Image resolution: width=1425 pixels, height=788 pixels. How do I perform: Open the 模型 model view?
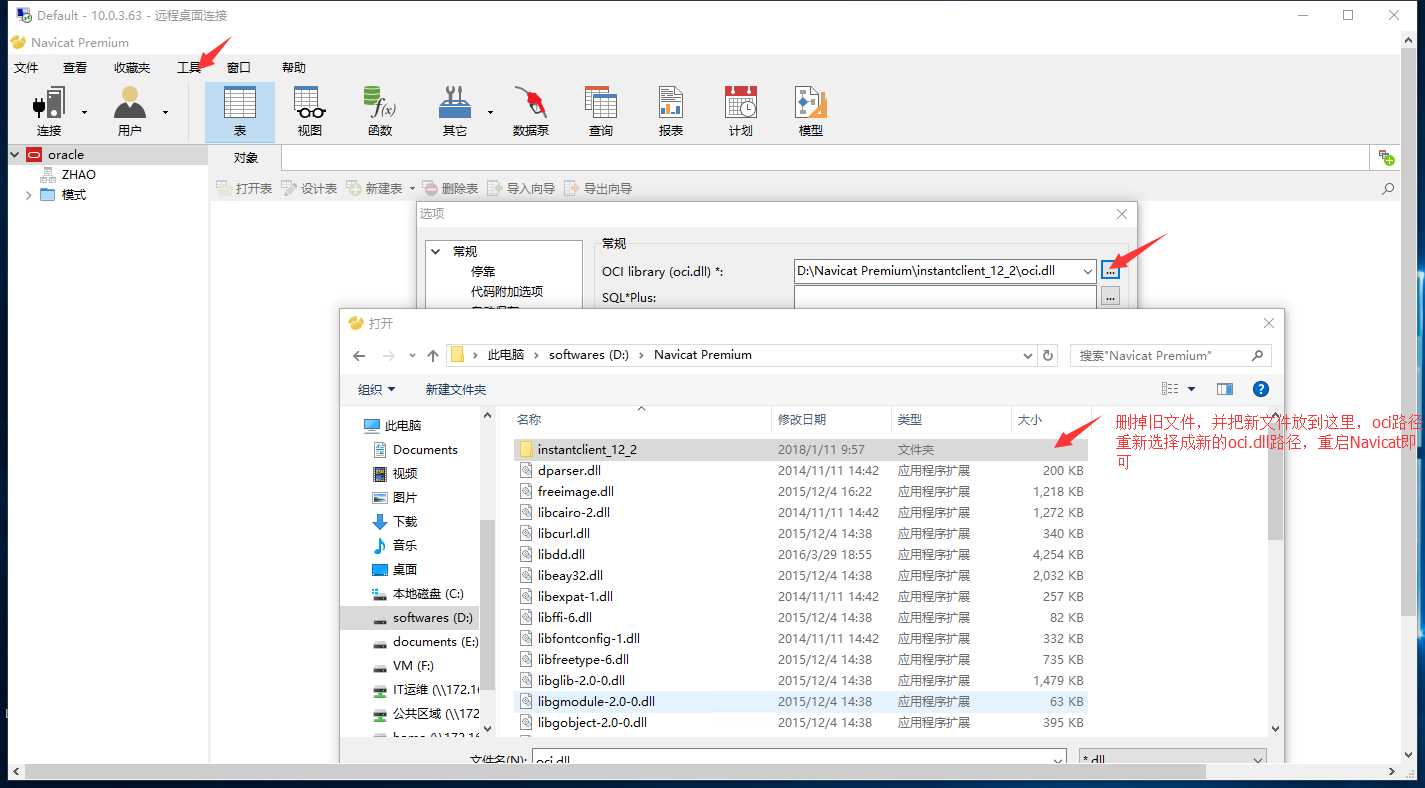click(811, 111)
